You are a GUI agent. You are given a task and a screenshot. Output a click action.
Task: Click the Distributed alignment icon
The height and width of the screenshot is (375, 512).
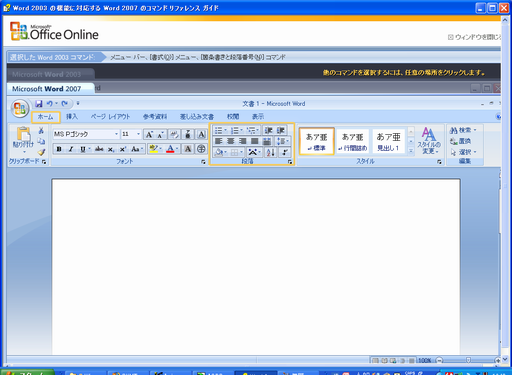pyautogui.click(x=267, y=141)
